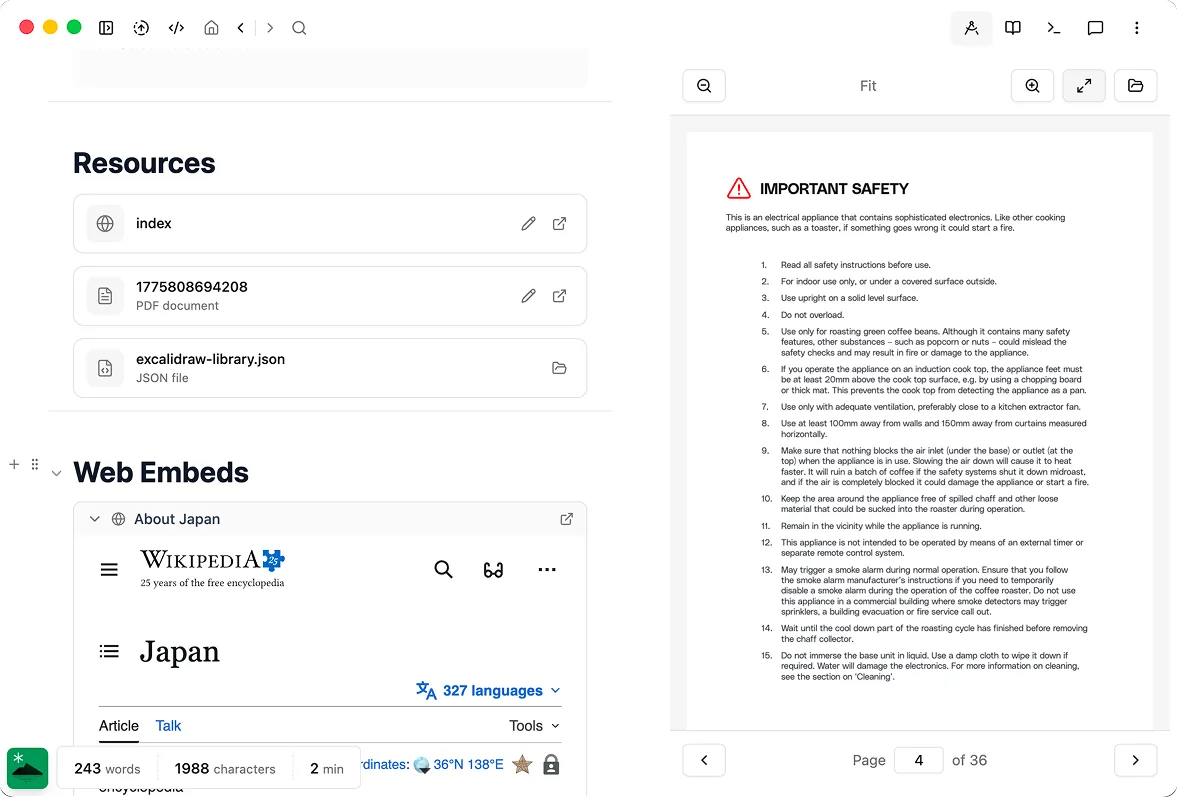The image size is (1177, 797).
Task: Go to previous PDF page
Action: pos(704,760)
